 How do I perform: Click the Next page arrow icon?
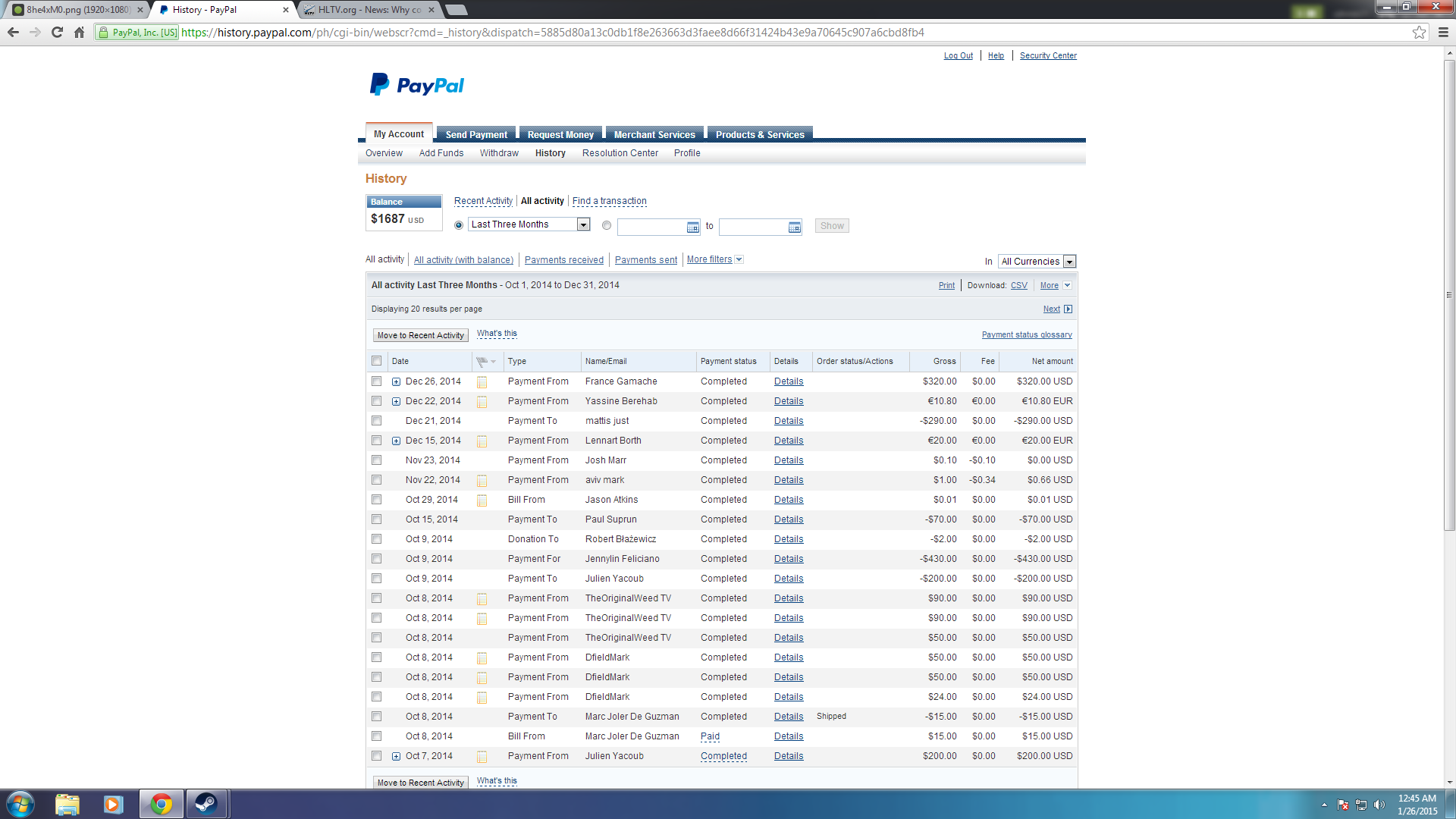[1068, 309]
